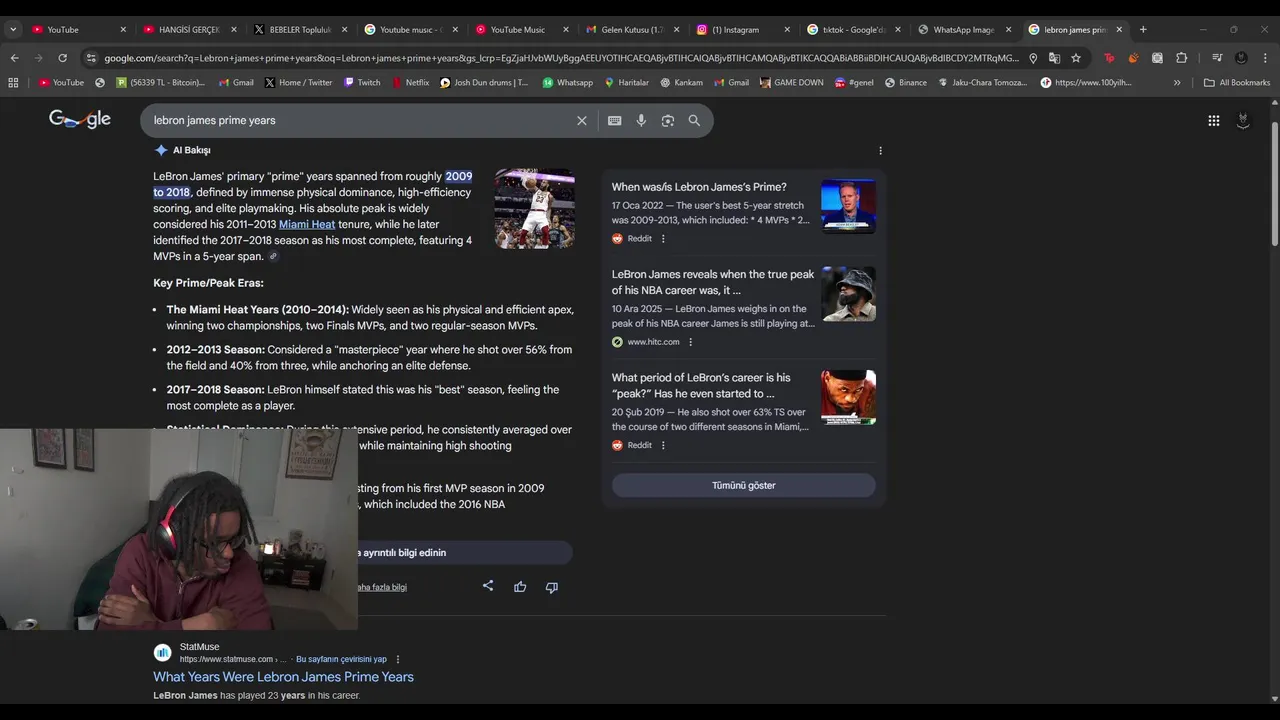1280x720 pixels.
Task: Open the Binance bookmark
Action: 905,82
